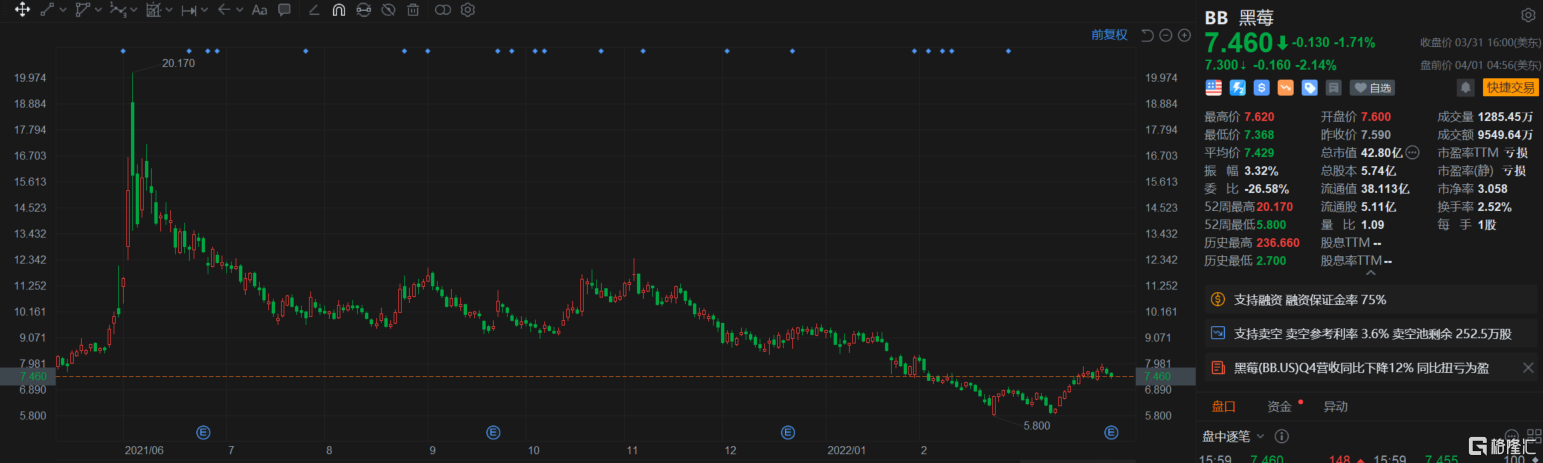Open the 盘中逐笔 dropdown
The image size is (1543, 463).
(1233, 437)
